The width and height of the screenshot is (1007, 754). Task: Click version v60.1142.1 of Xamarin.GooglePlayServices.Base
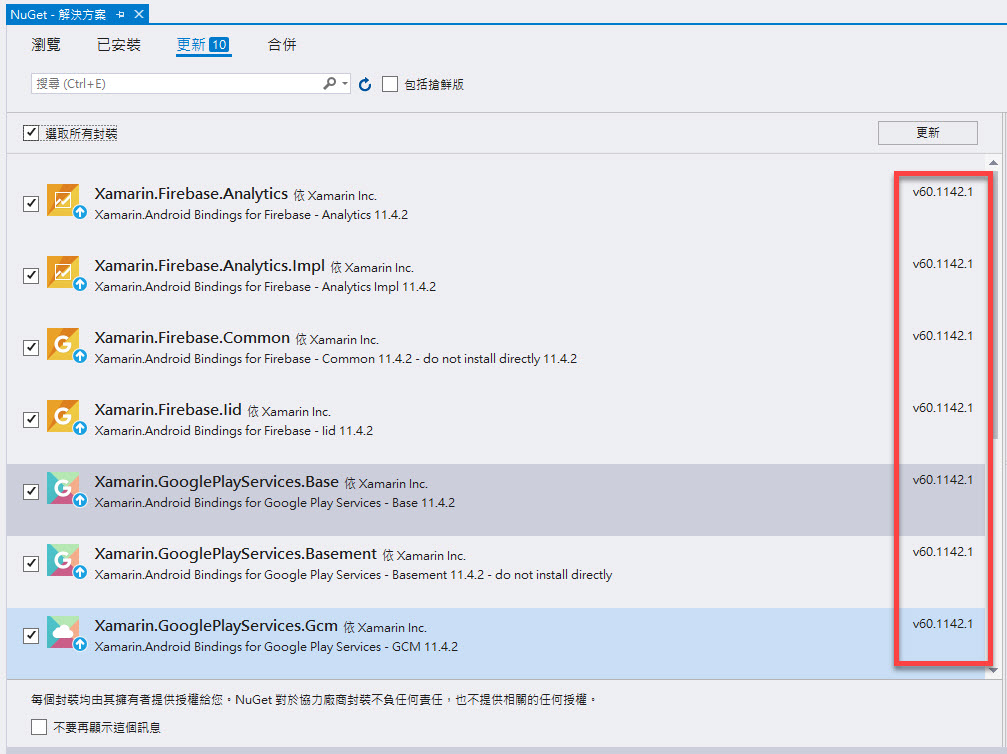coord(942,480)
